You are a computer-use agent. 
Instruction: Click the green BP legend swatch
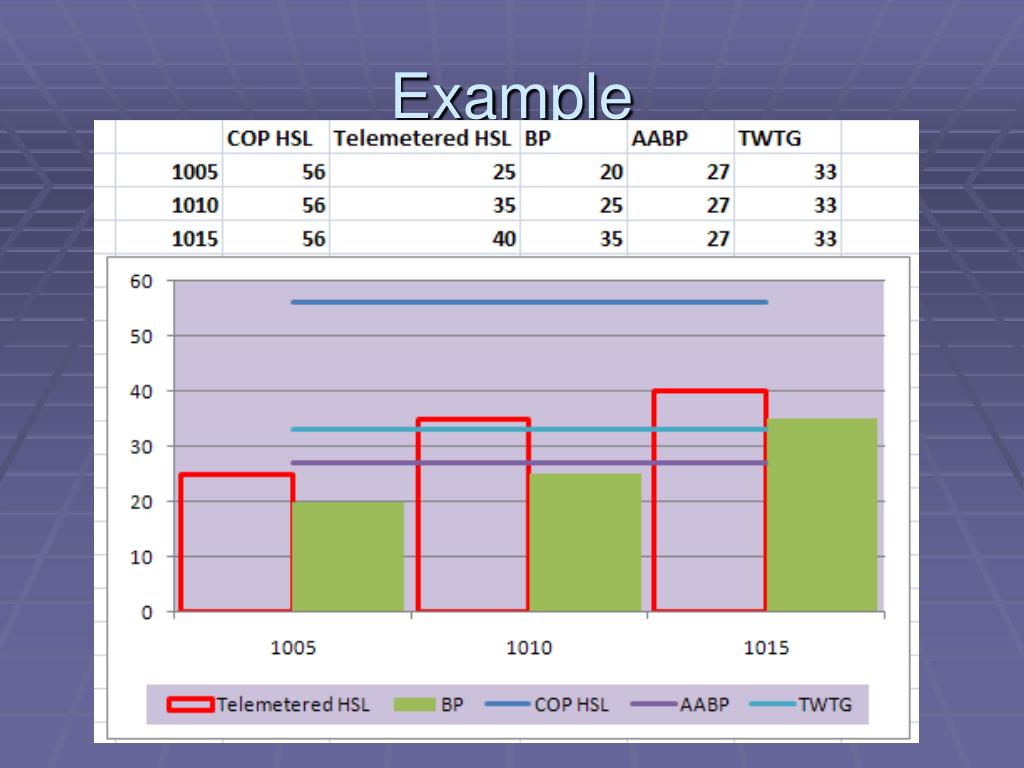(x=414, y=705)
